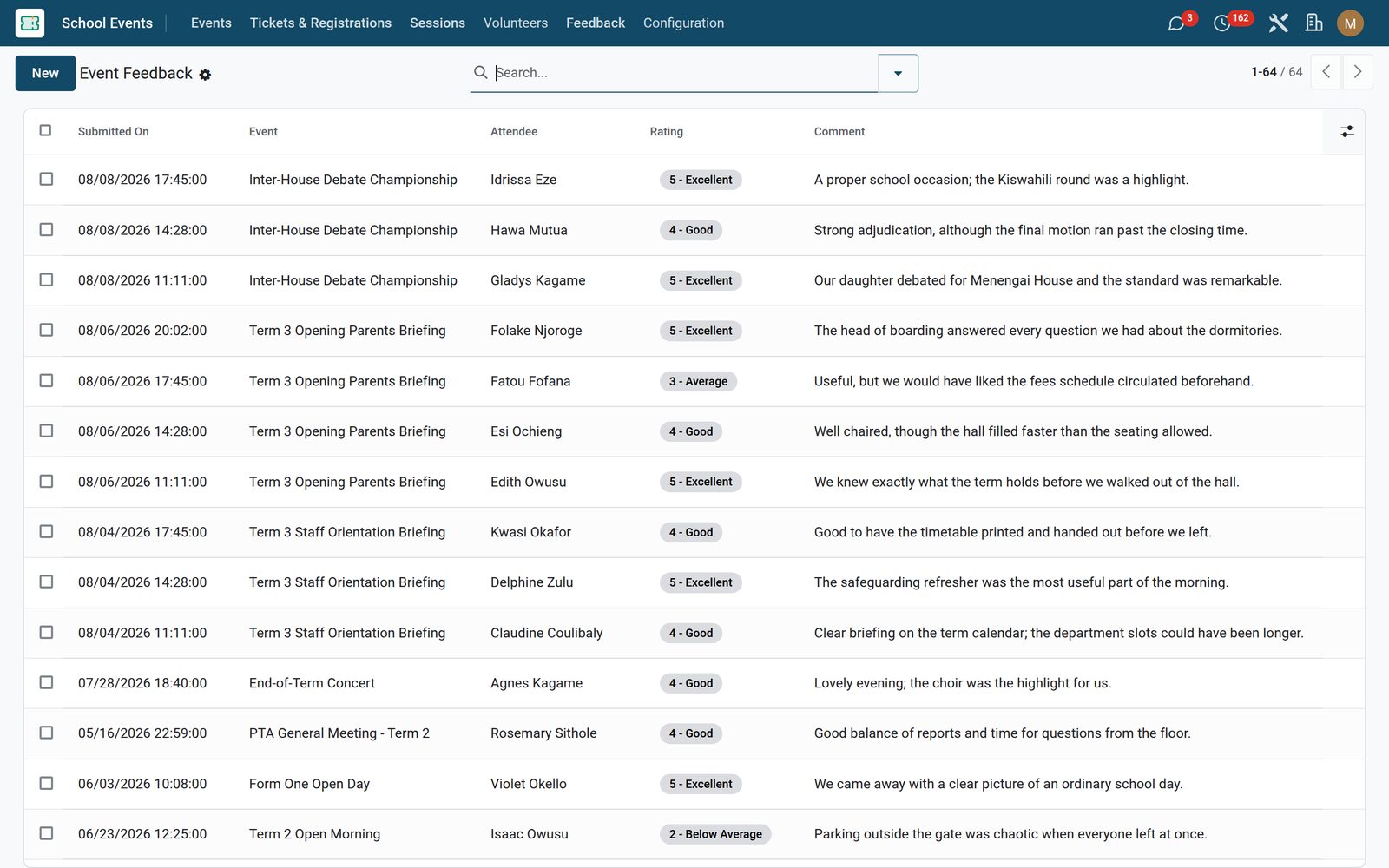
Task: Open the Events menu
Action: [211, 23]
